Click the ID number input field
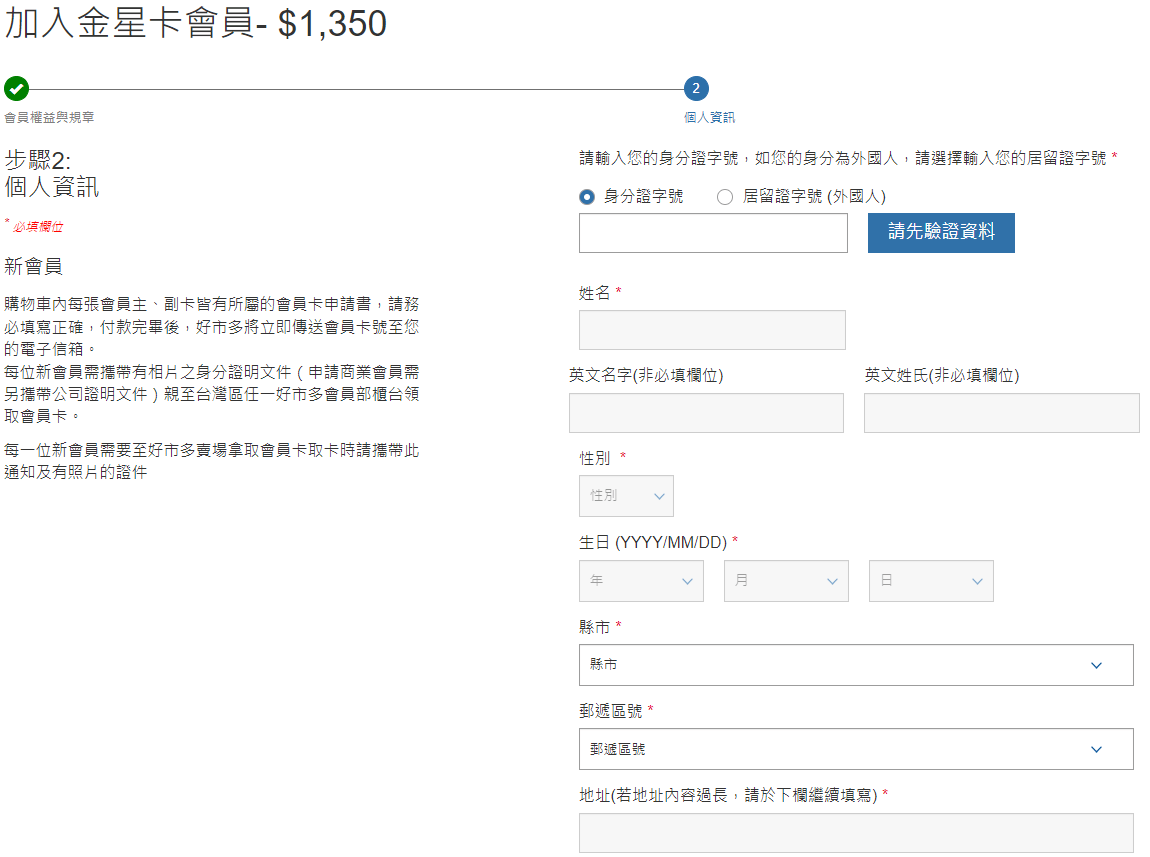Screen dimensions: 1150x857 (x=713, y=233)
